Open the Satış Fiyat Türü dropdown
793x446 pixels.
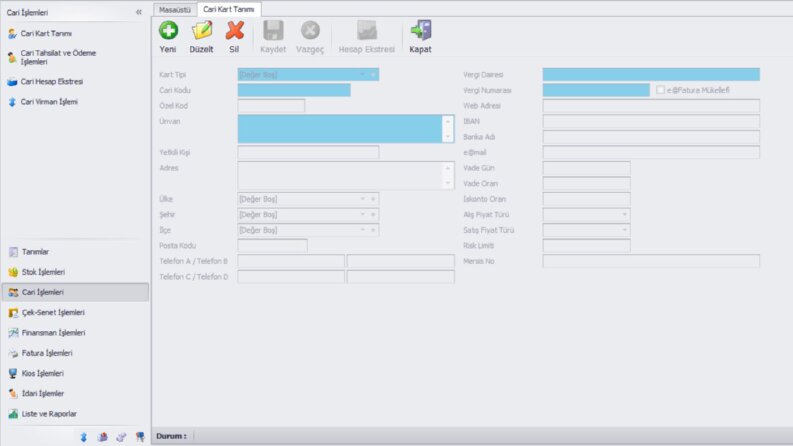click(625, 230)
